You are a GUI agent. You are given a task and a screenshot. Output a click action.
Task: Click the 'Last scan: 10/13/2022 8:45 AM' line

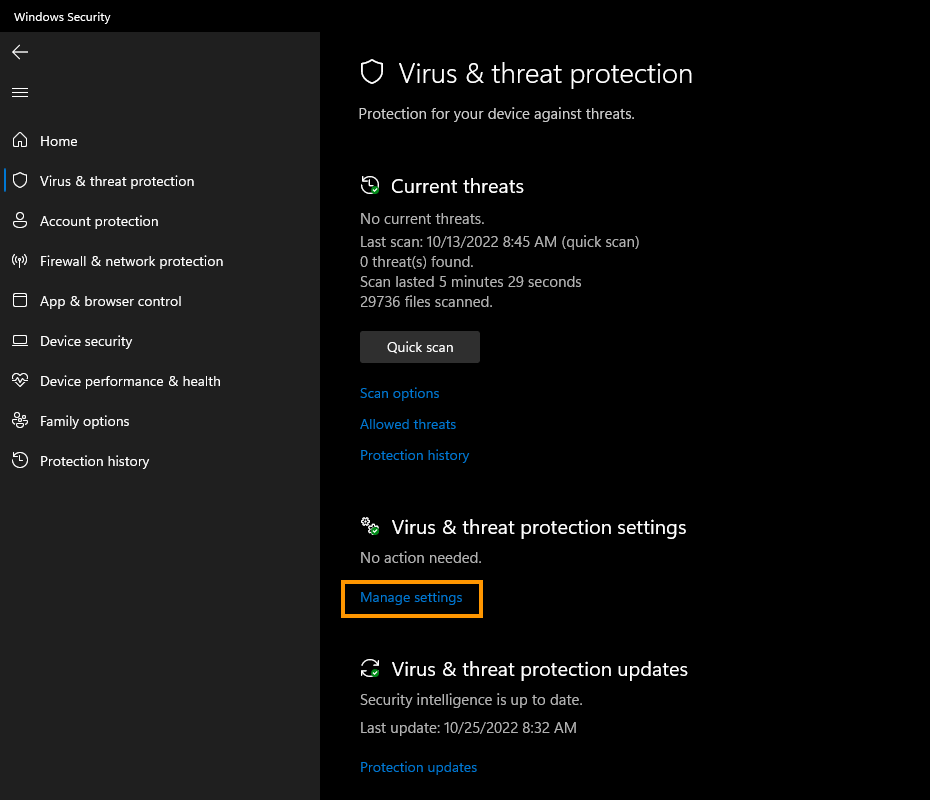[x=499, y=242]
